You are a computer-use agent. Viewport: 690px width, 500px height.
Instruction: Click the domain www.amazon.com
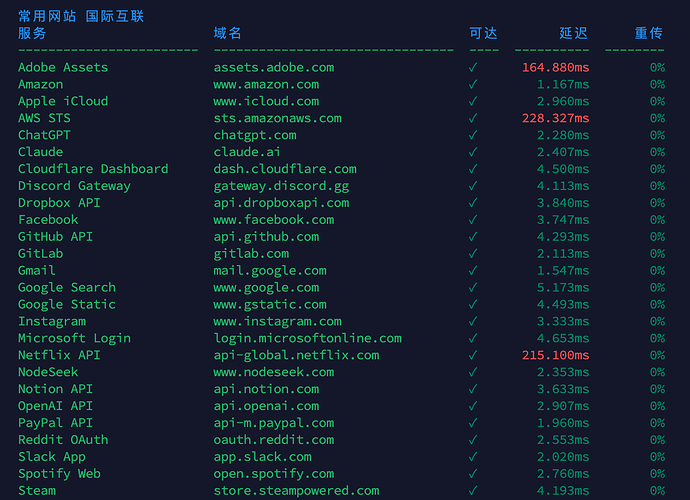pos(266,85)
